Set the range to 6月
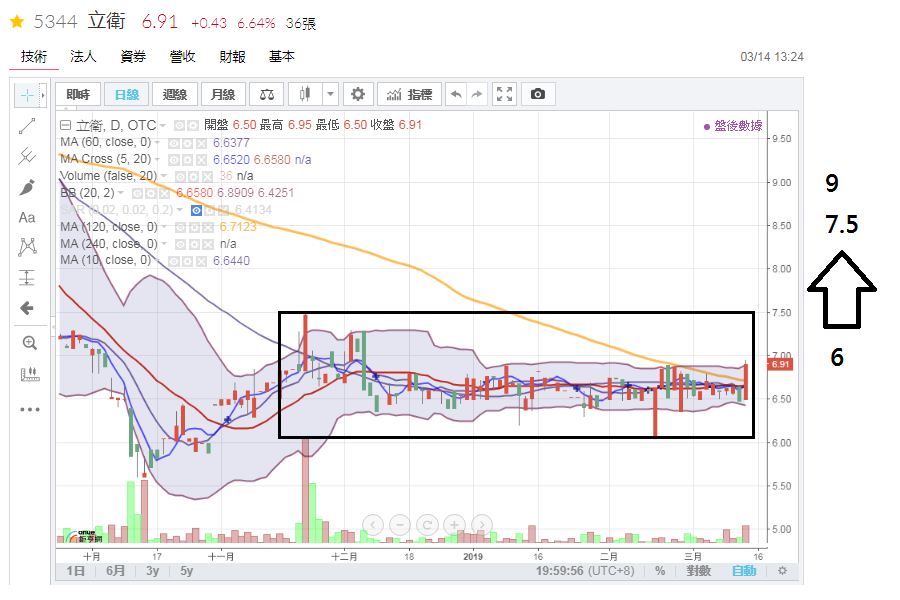This screenshot has width=900, height=600. pos(115,571)
